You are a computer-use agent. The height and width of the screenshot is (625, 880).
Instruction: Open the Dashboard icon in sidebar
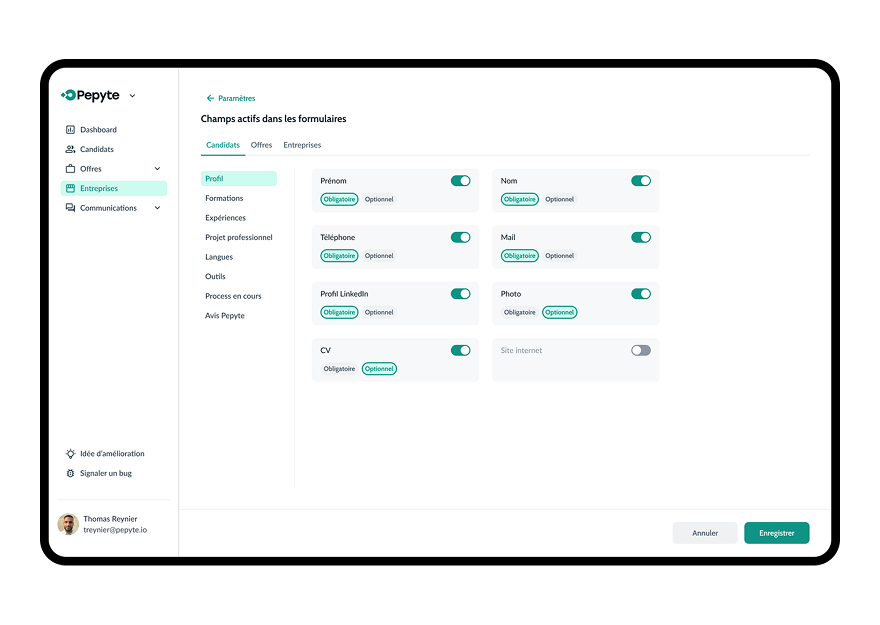70,130
